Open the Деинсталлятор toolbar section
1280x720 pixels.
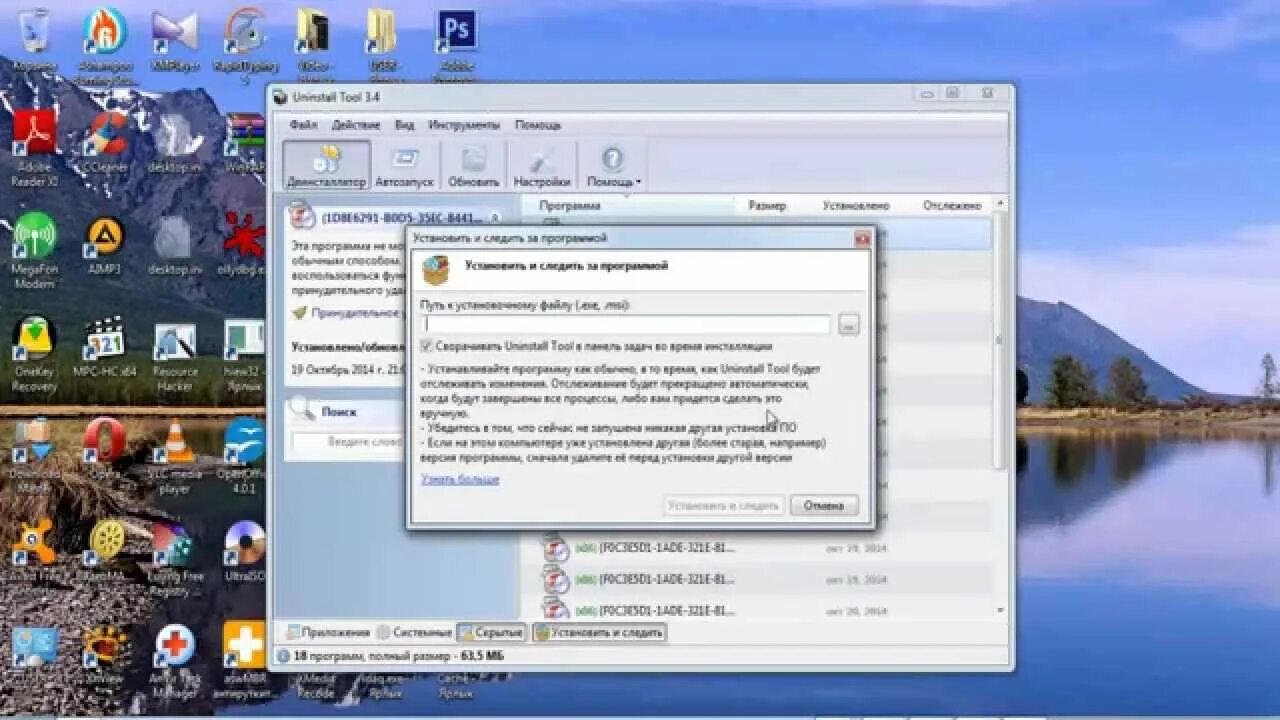click(x=326, y=165)
